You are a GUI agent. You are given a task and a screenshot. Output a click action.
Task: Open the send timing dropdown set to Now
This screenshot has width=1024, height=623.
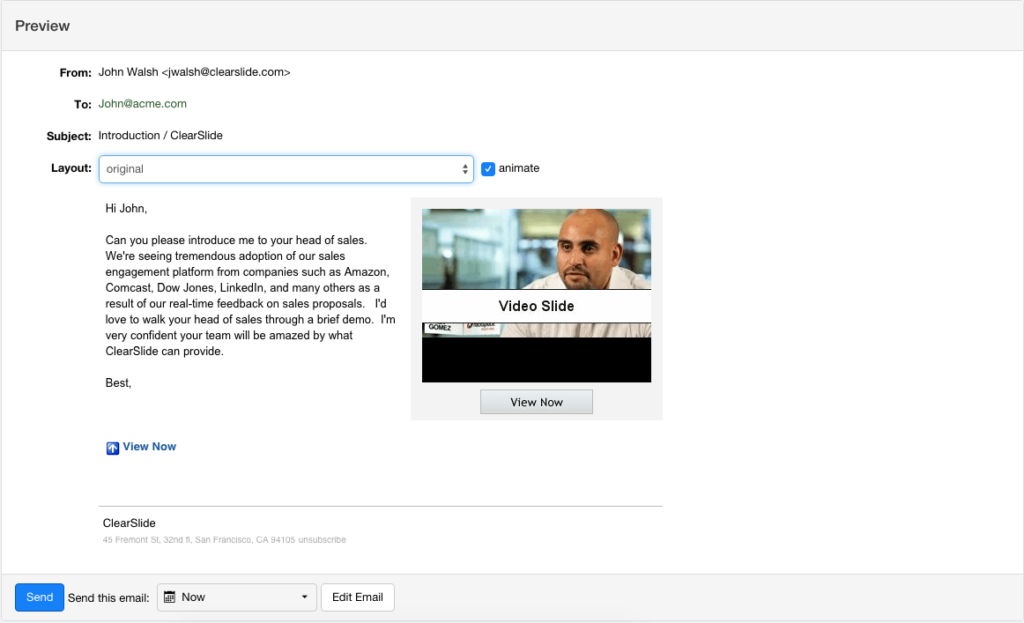click(236, 597)
